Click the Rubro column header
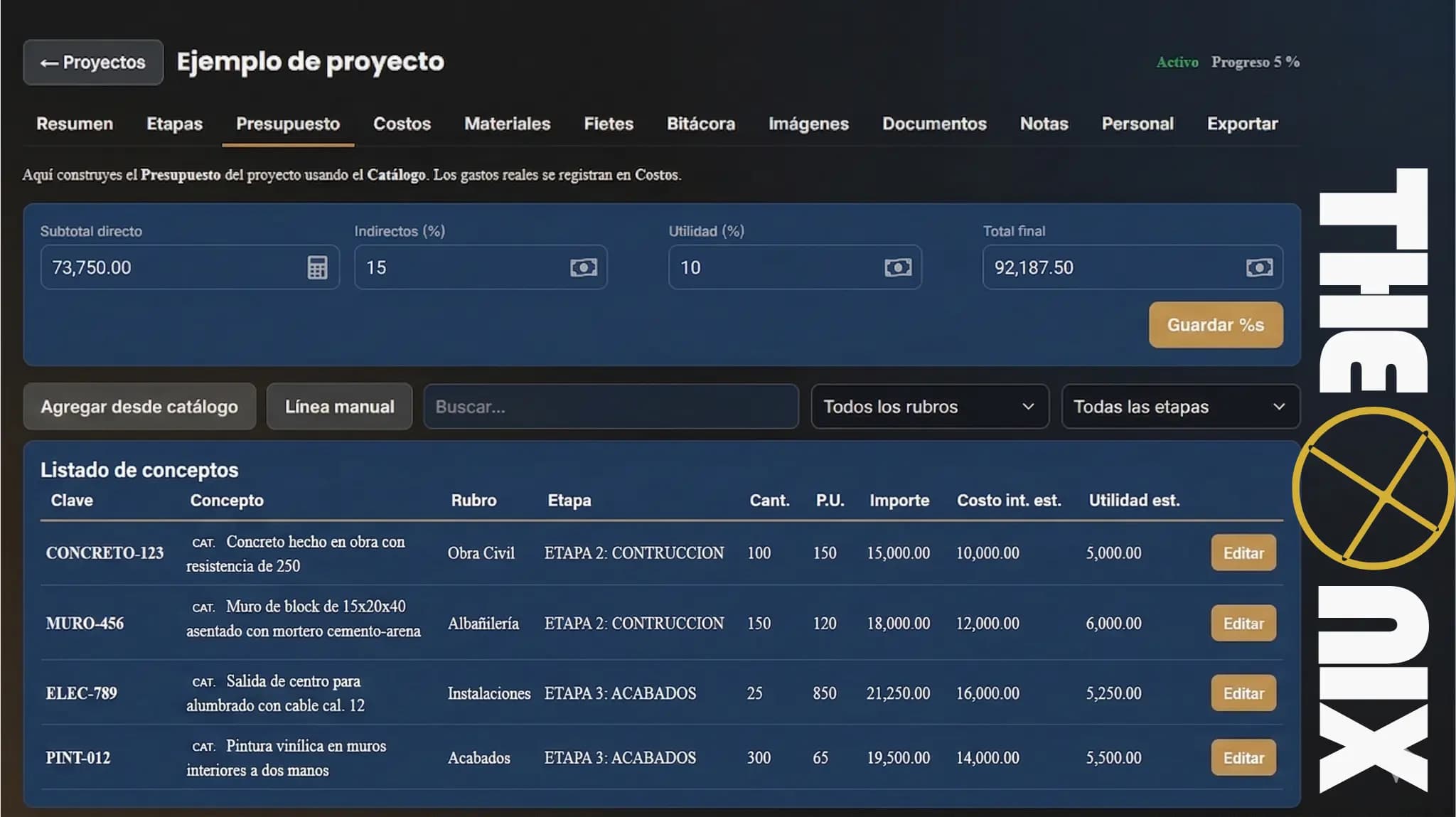The height and width of the screenshot is (817, 1456). click(x=473, y=501)
